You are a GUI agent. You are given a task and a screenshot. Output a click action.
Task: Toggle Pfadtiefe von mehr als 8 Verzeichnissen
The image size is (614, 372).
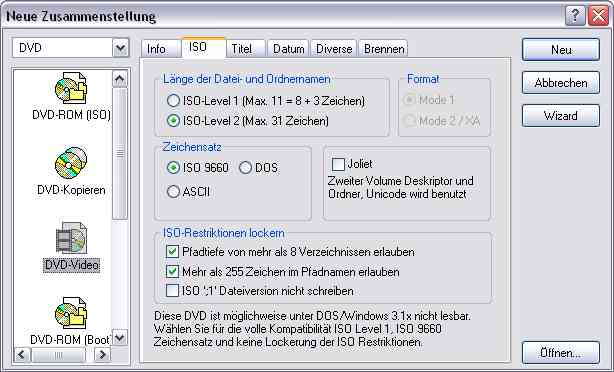point(172,251)
